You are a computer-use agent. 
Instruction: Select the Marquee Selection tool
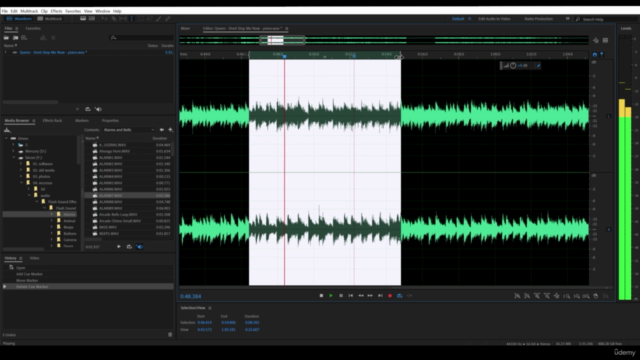pyautogui.click(x=140, y=19)
